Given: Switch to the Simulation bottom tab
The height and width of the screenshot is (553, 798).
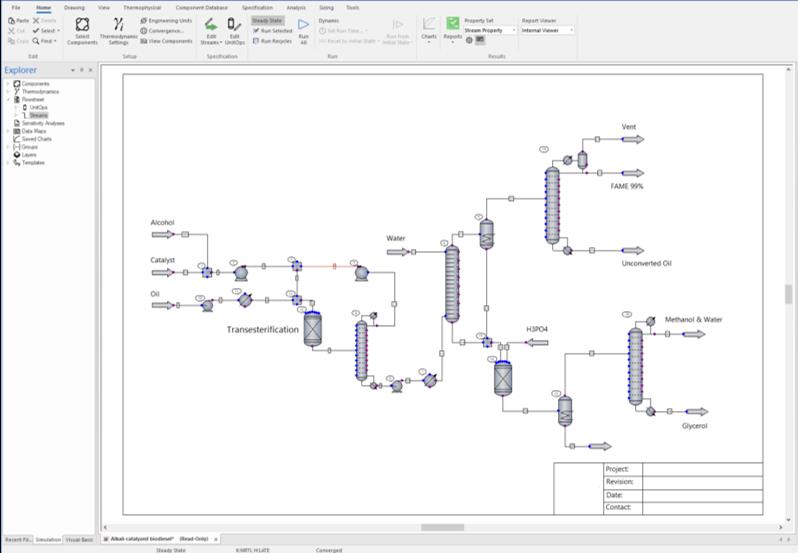Looking at the screenshot, I should [x=48, y=539].
